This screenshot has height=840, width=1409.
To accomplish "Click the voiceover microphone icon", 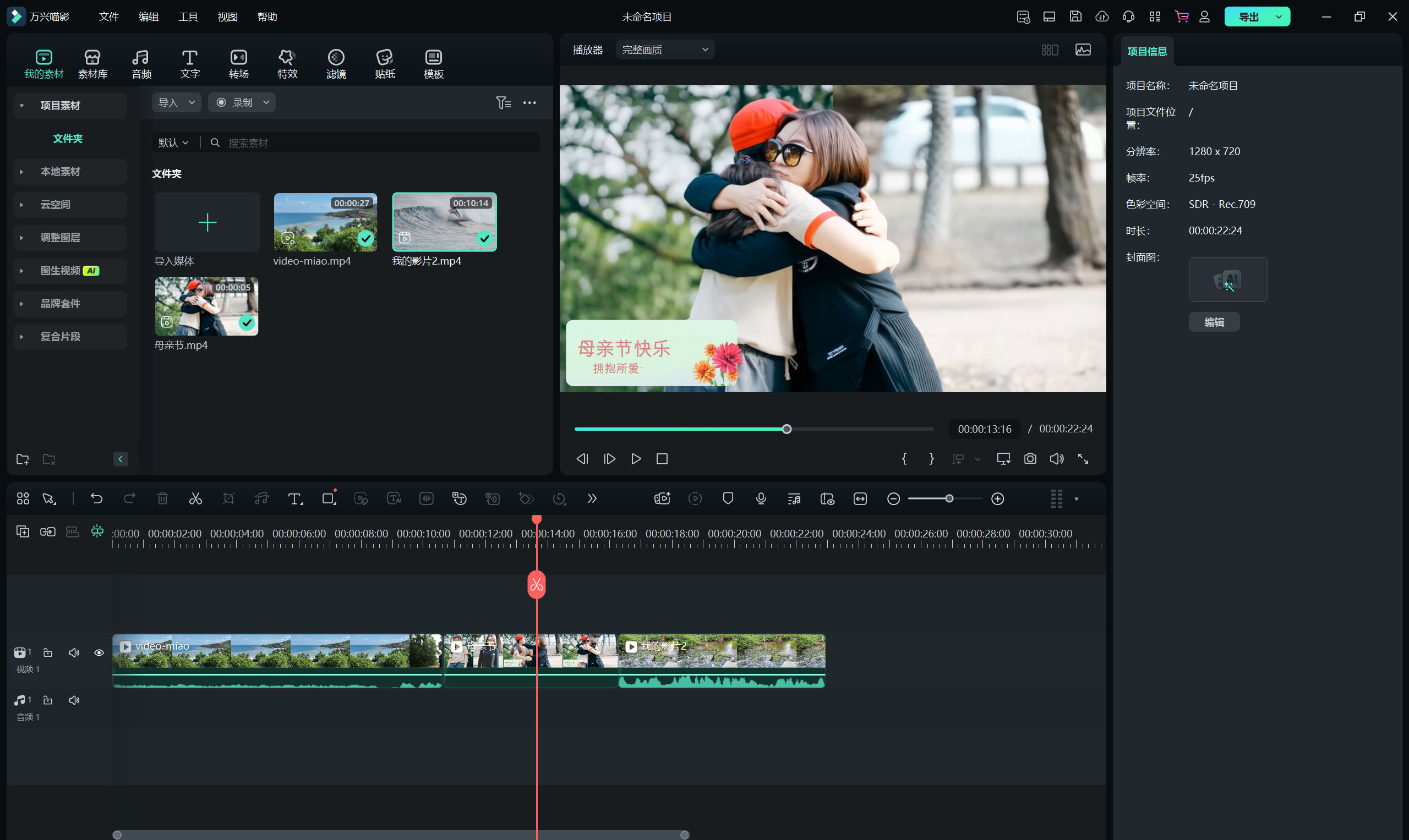I will pyautogui.click(x=761, y=499).
